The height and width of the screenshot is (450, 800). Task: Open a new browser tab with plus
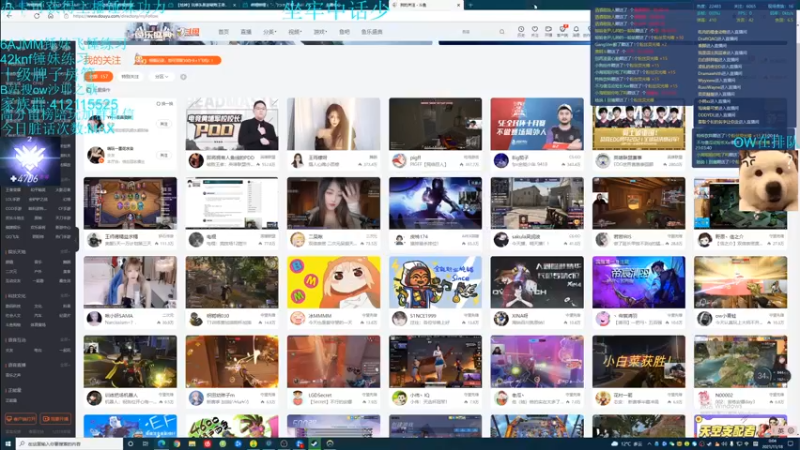click(470, 5)
